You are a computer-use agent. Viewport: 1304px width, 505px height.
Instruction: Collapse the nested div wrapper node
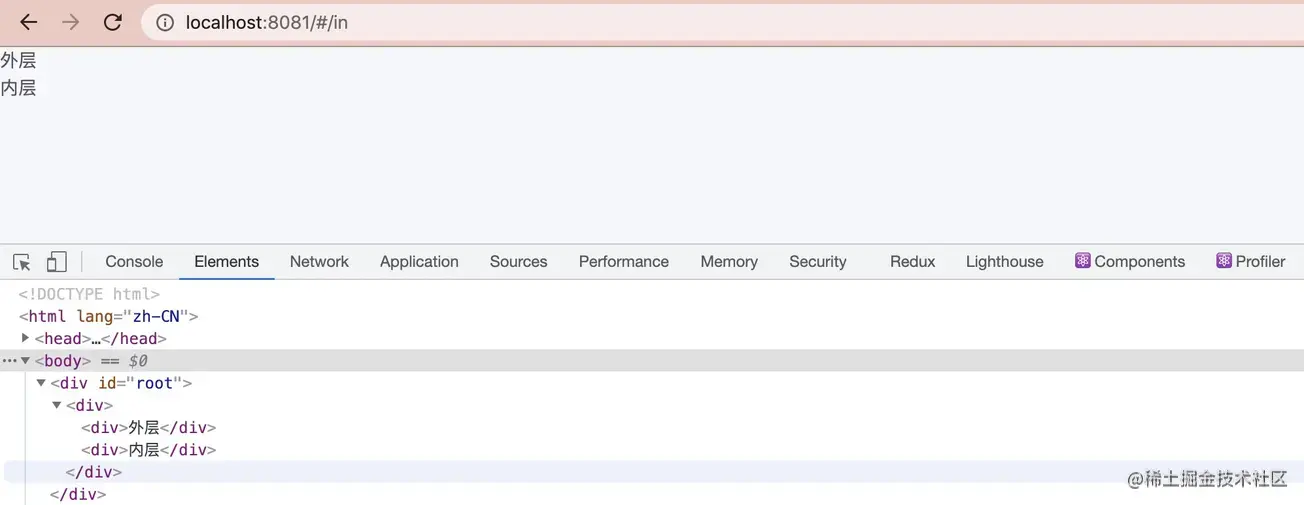57,405
